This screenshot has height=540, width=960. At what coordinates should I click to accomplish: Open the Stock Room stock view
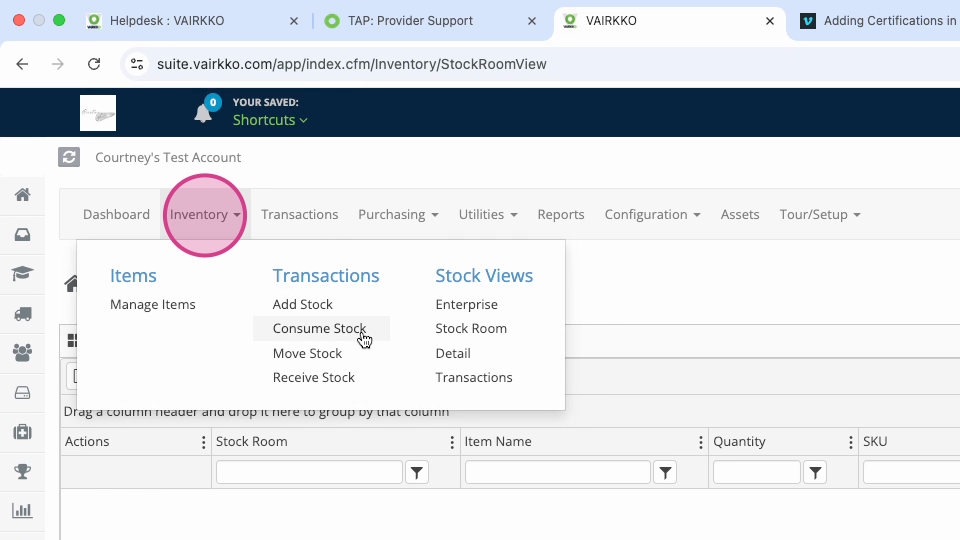coord(471,329)
